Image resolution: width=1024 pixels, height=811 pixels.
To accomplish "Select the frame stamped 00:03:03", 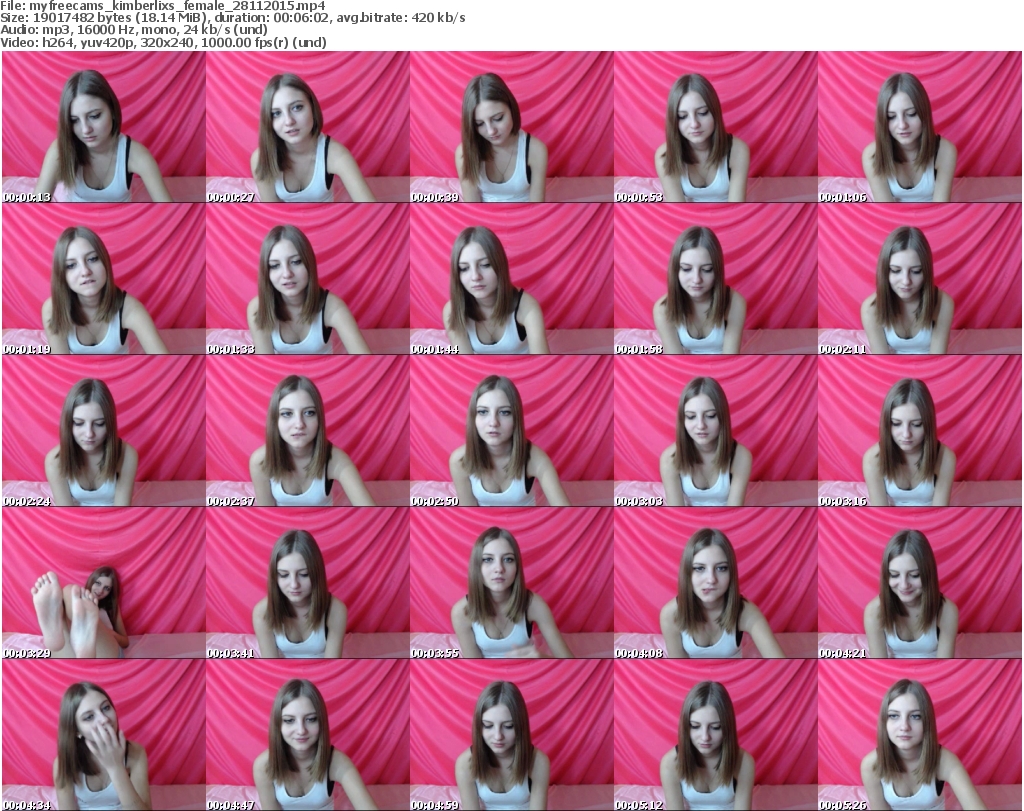I will point(716,431).
